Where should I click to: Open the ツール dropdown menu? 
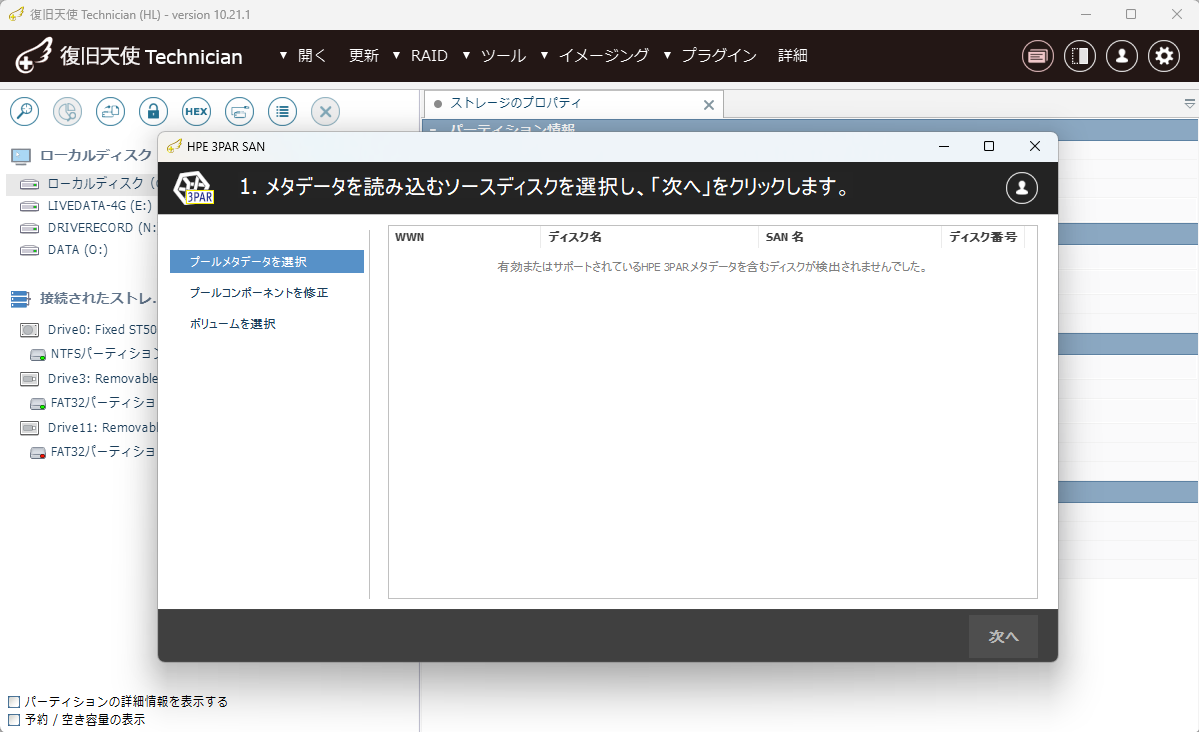(495, 55)
